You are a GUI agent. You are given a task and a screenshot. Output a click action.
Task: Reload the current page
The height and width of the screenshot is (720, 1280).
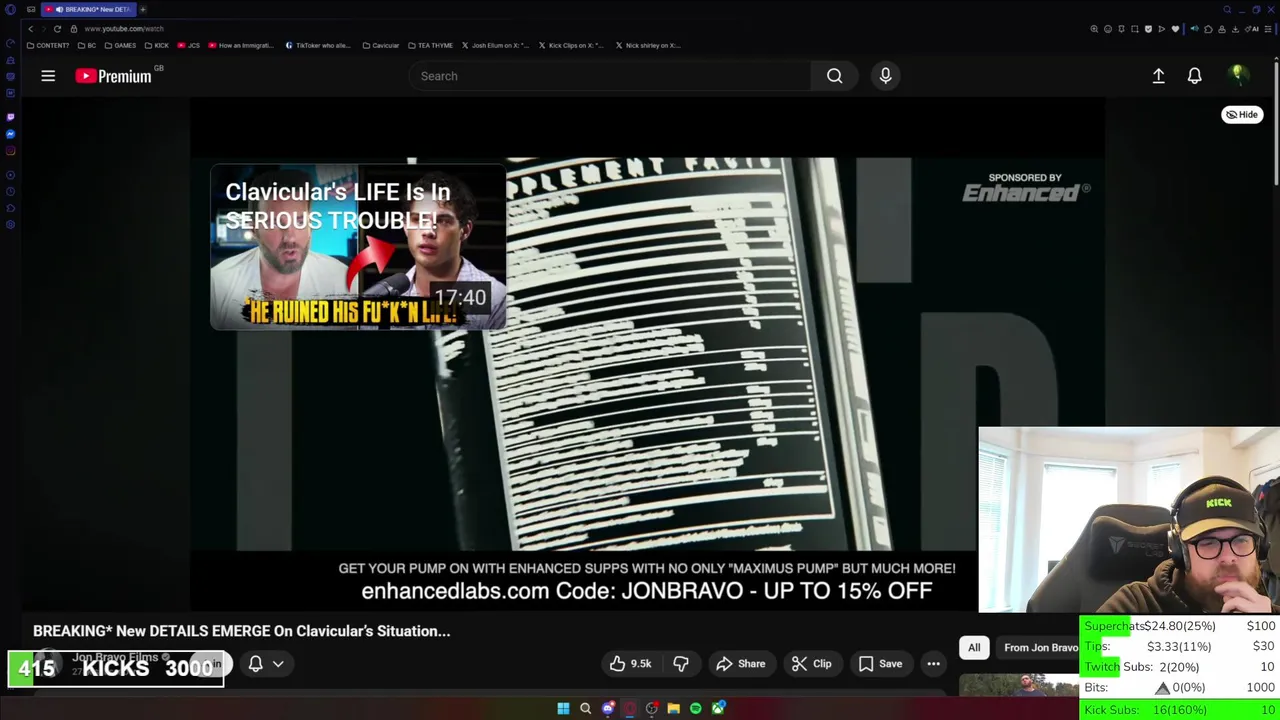(x=57, y=28)
